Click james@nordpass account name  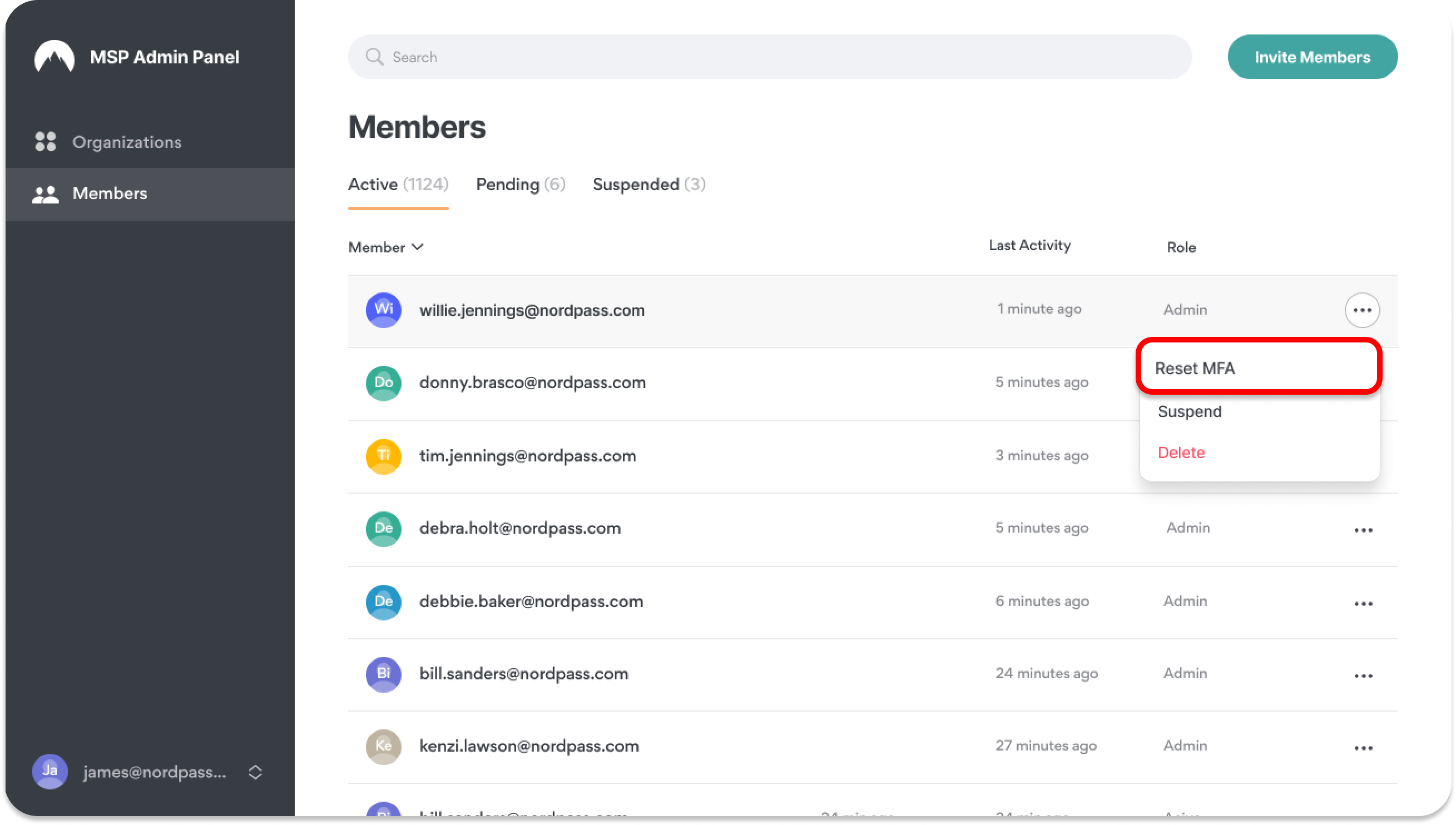pyautogui.click(x=155, y=772)
